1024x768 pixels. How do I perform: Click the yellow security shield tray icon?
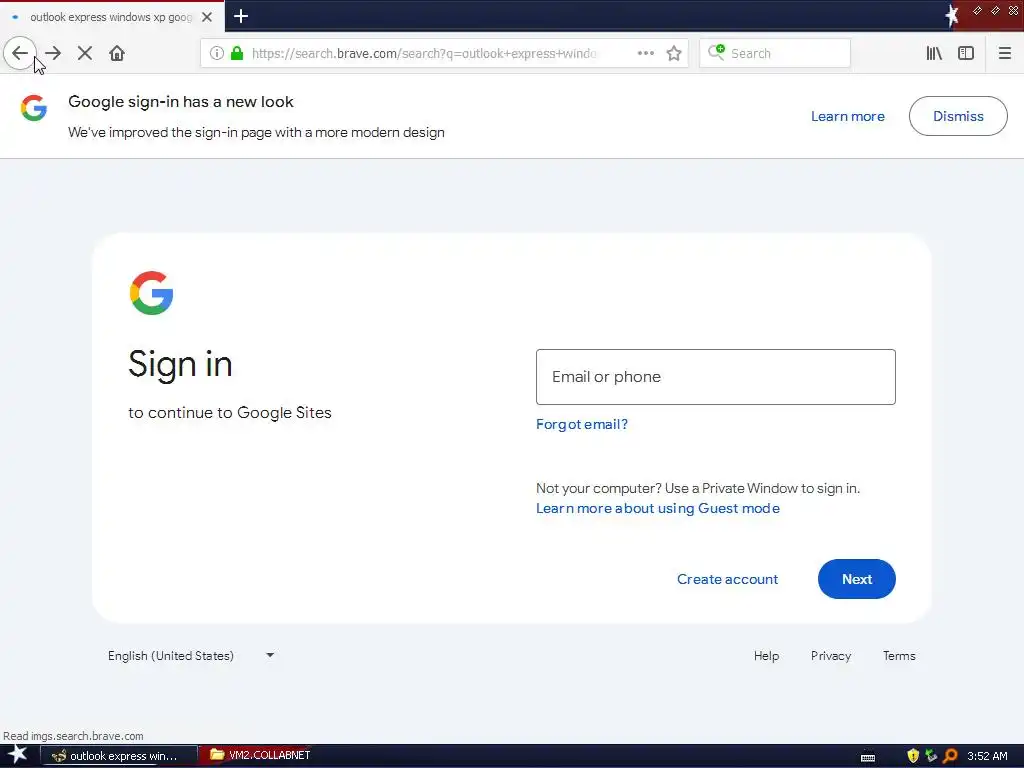pyautogui.click(x=913, y=756)
